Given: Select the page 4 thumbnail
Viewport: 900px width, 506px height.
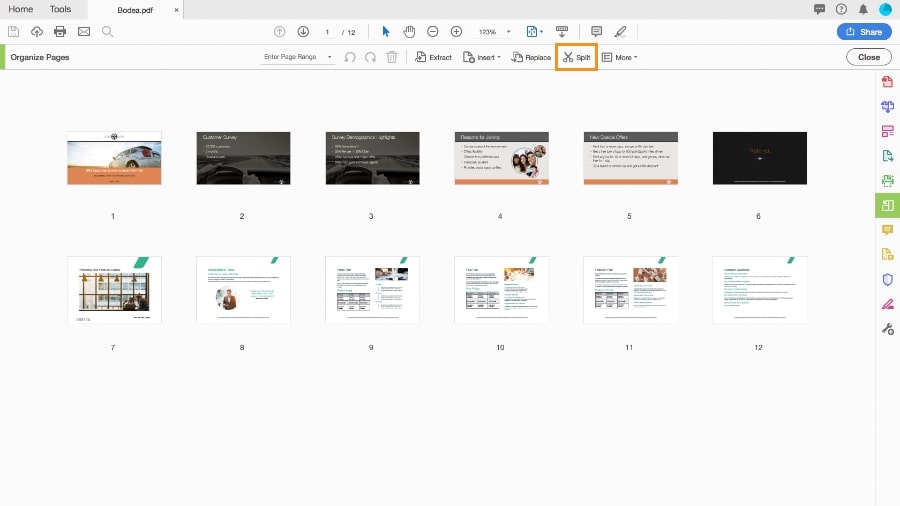Looking at the screenshot, I should point(501,158).
